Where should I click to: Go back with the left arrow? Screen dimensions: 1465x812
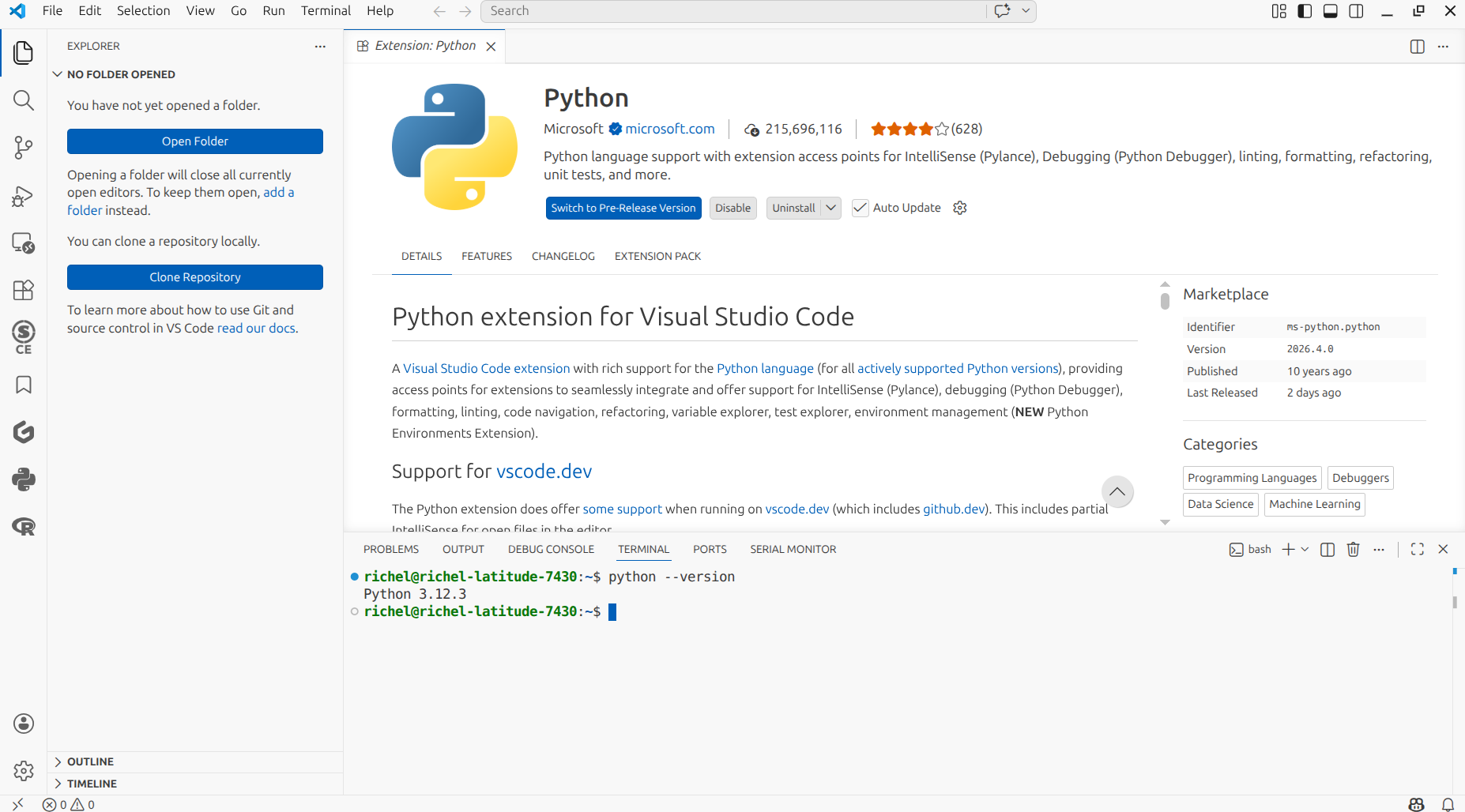click(x=439, y=11)
